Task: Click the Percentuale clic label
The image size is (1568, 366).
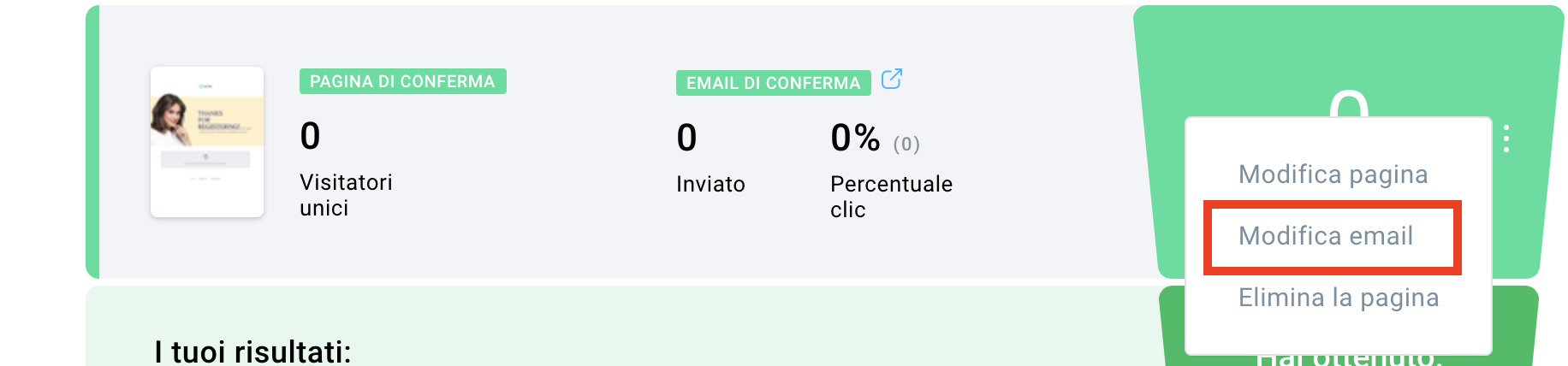Action: [x=891, y=197]
